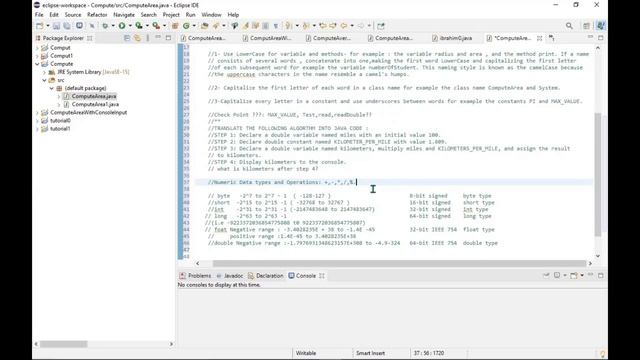Open the Refactor menu
This screenshot has height=360, width=640.
pyautogui.click(x=97, y=15)
